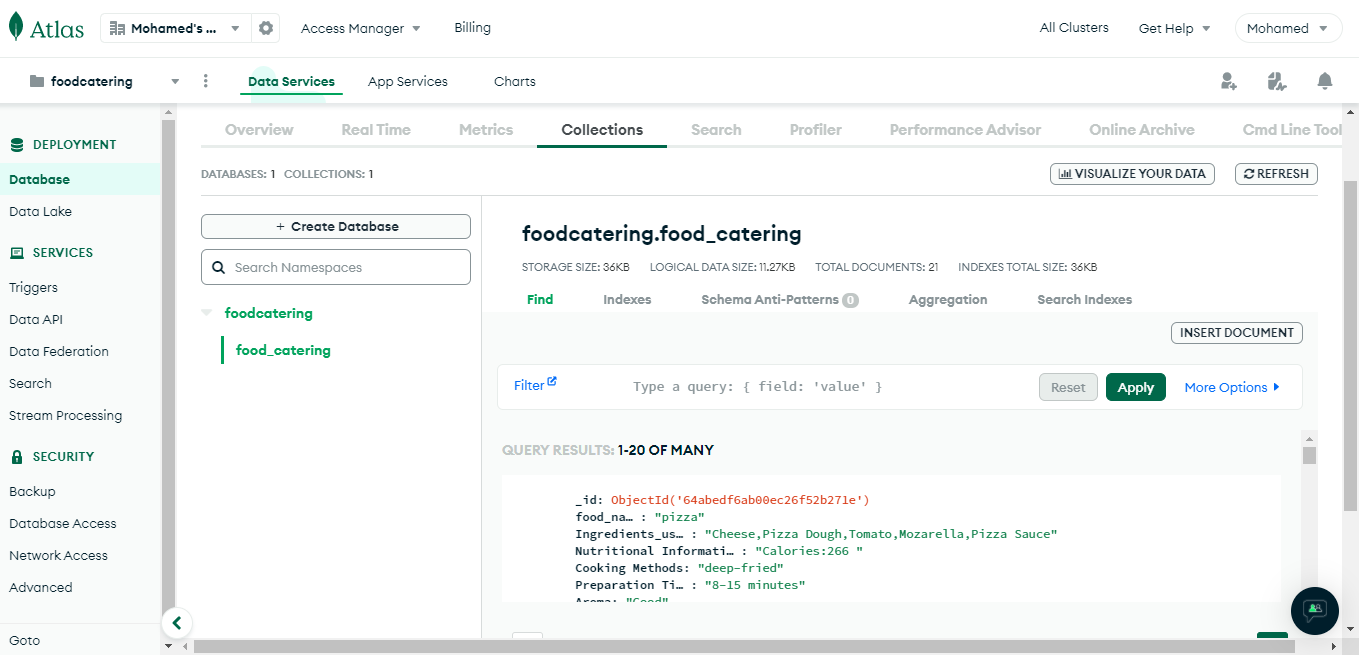Open Database in the sidebar

80,180
